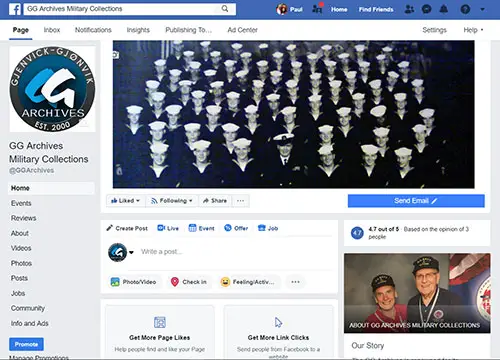
Task: Select Home in the sidebar
Action: click(x=51, y=188)
